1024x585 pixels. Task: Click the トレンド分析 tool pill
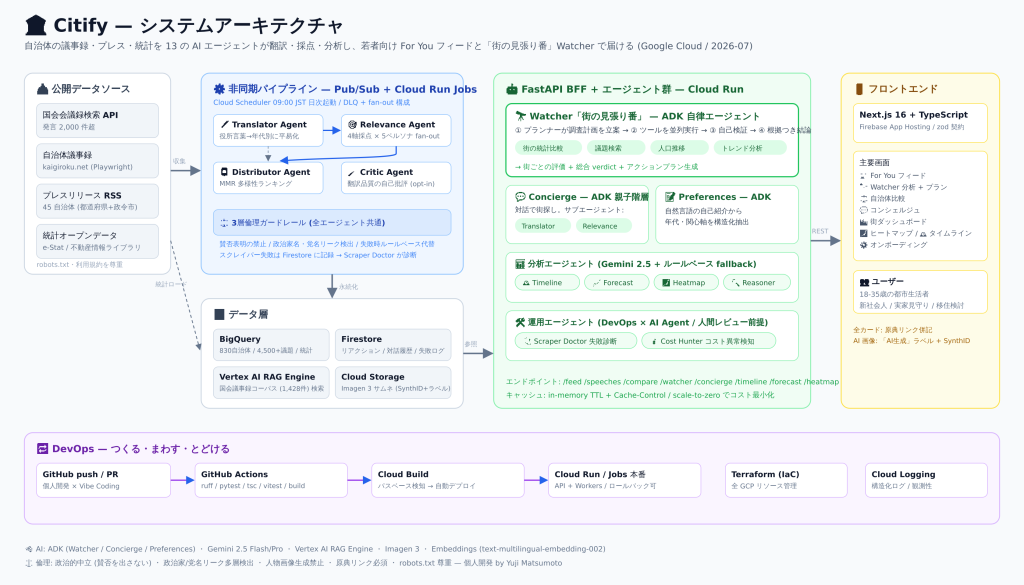(750, 148)
